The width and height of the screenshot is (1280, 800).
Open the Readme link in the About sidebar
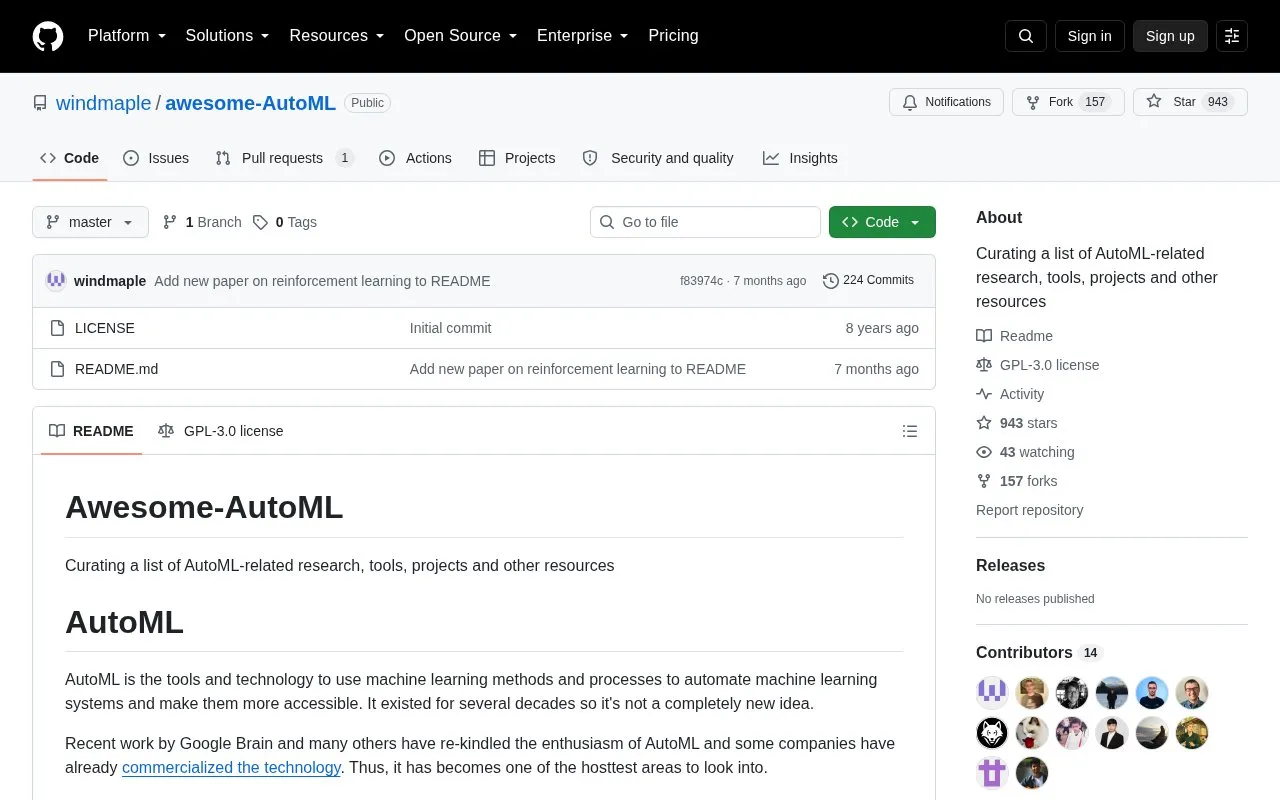click(1014, 336)
